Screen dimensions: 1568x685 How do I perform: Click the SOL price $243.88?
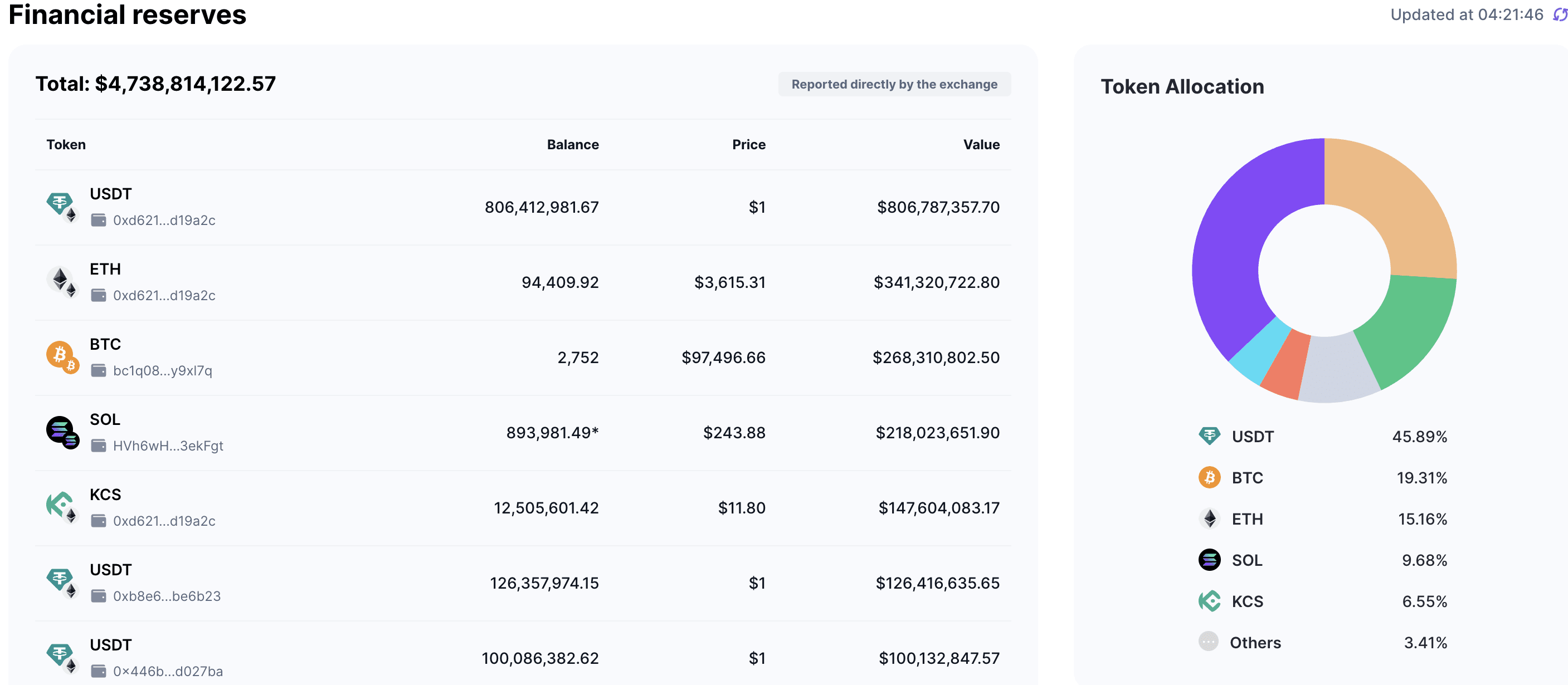[x=734, y=433]
